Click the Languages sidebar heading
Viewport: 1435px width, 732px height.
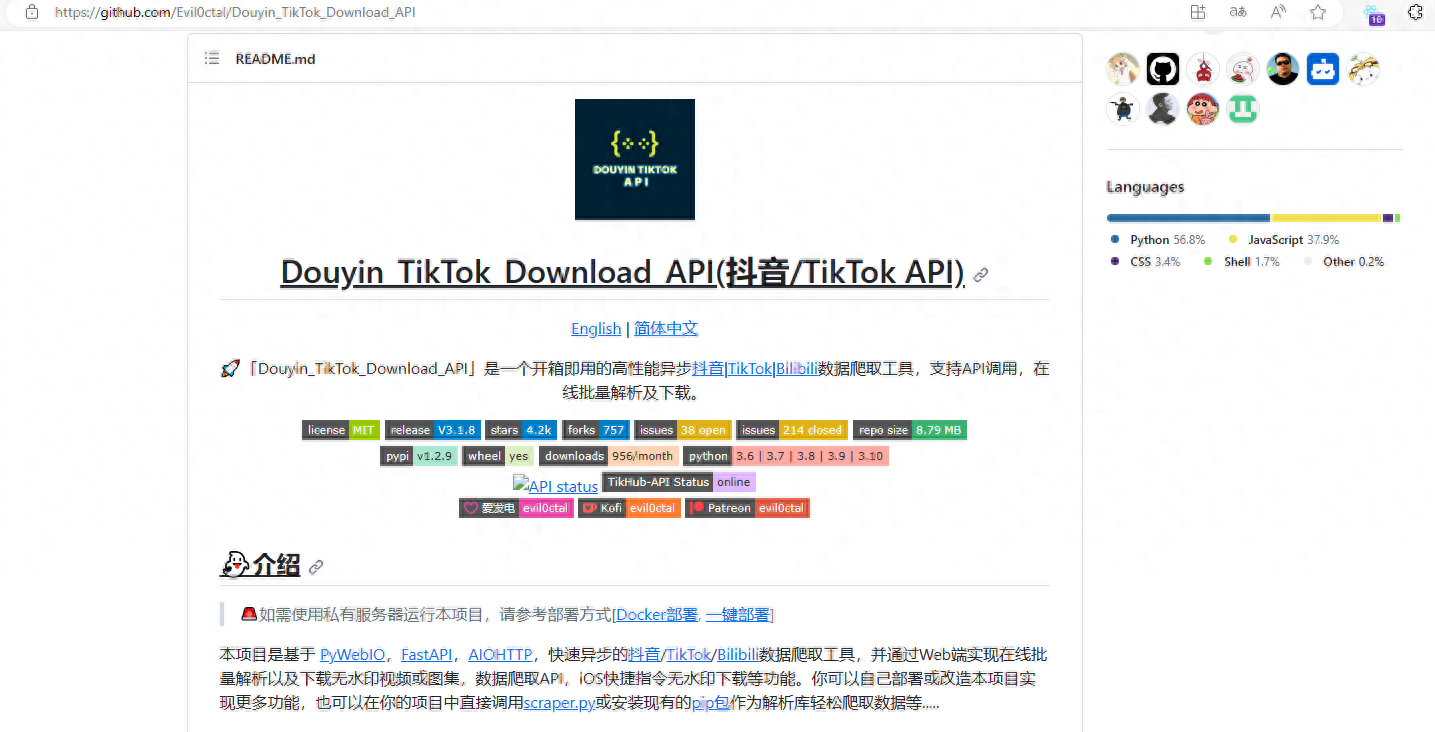[x=1145, y=187]
